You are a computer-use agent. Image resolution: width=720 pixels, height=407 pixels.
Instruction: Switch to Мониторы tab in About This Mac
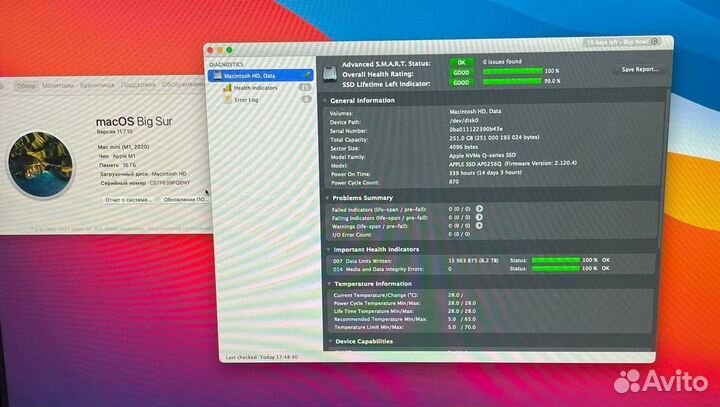pyautogui.click(x=57, y=85)
